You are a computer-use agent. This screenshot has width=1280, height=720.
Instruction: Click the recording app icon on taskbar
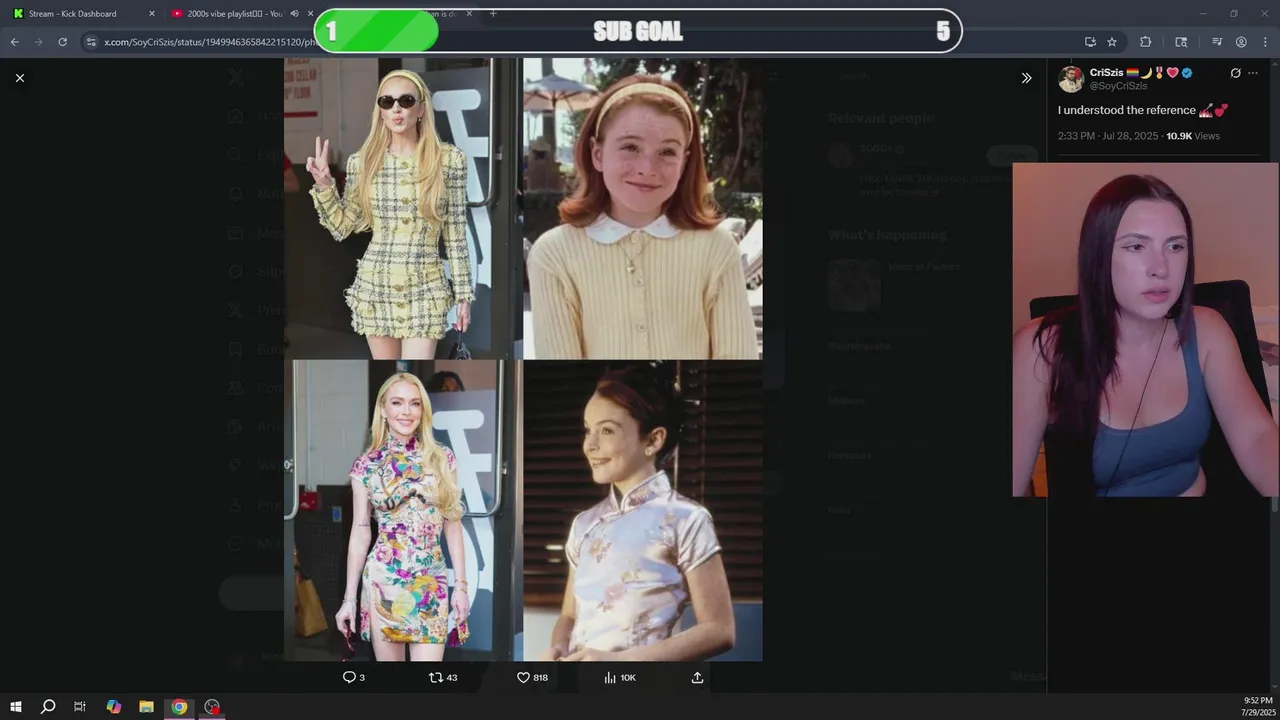pyautogui.click(x=212, y=707)
